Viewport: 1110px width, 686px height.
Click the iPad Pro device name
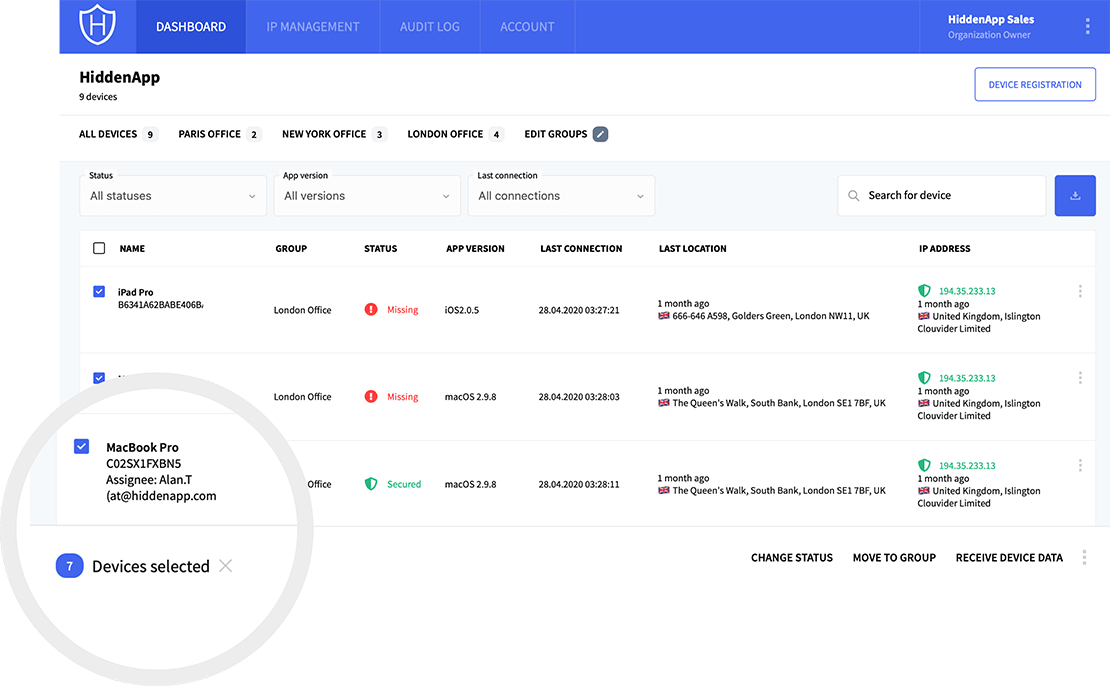coord(135,292)
